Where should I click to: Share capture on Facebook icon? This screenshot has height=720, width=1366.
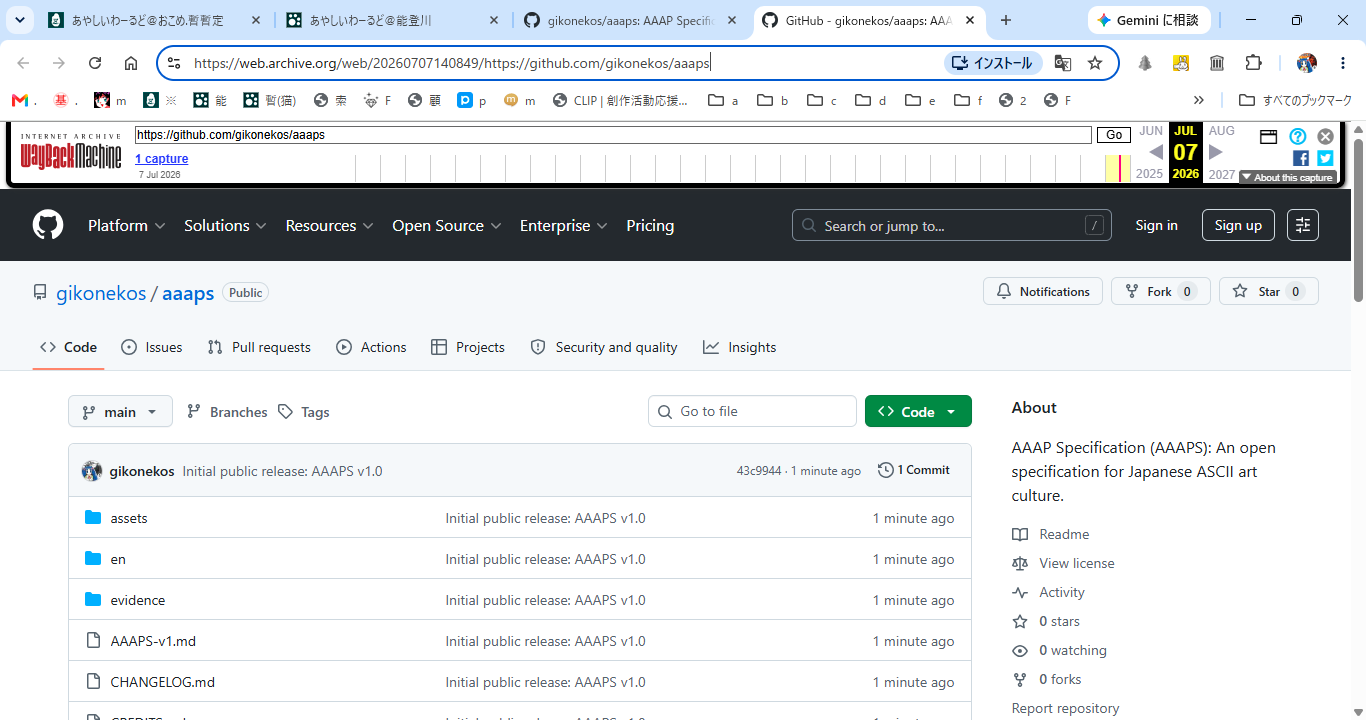pyautogui.click(x=1301, y=158)
